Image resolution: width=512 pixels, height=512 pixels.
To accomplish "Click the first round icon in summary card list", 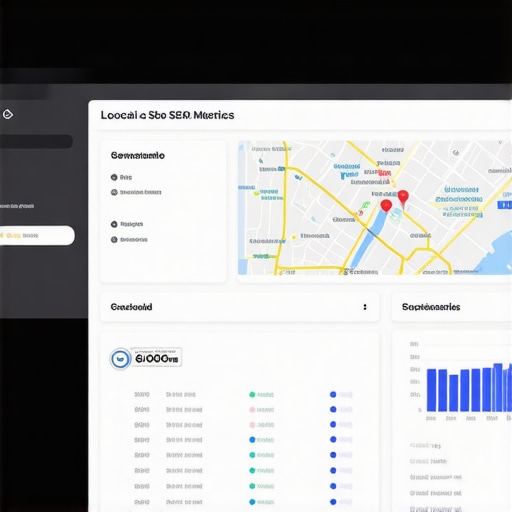I will point(114,177).
